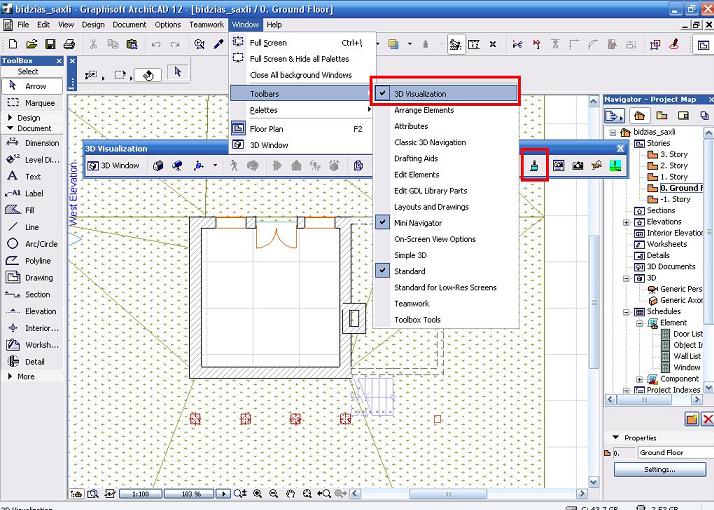Select the Drawing tool

click(x=32, y=277)
